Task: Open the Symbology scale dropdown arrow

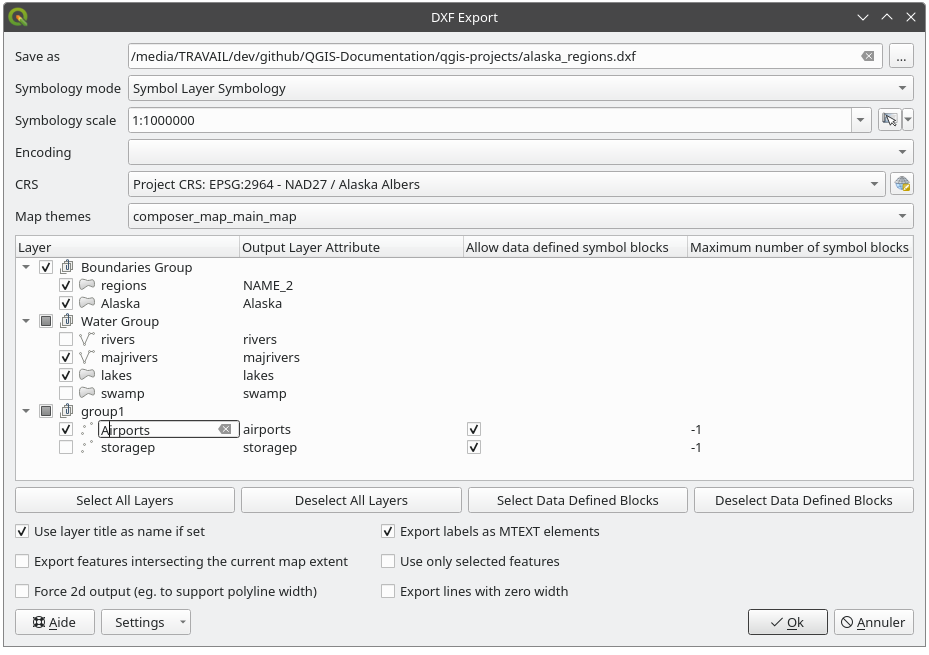Action: [x=861, y=120]
